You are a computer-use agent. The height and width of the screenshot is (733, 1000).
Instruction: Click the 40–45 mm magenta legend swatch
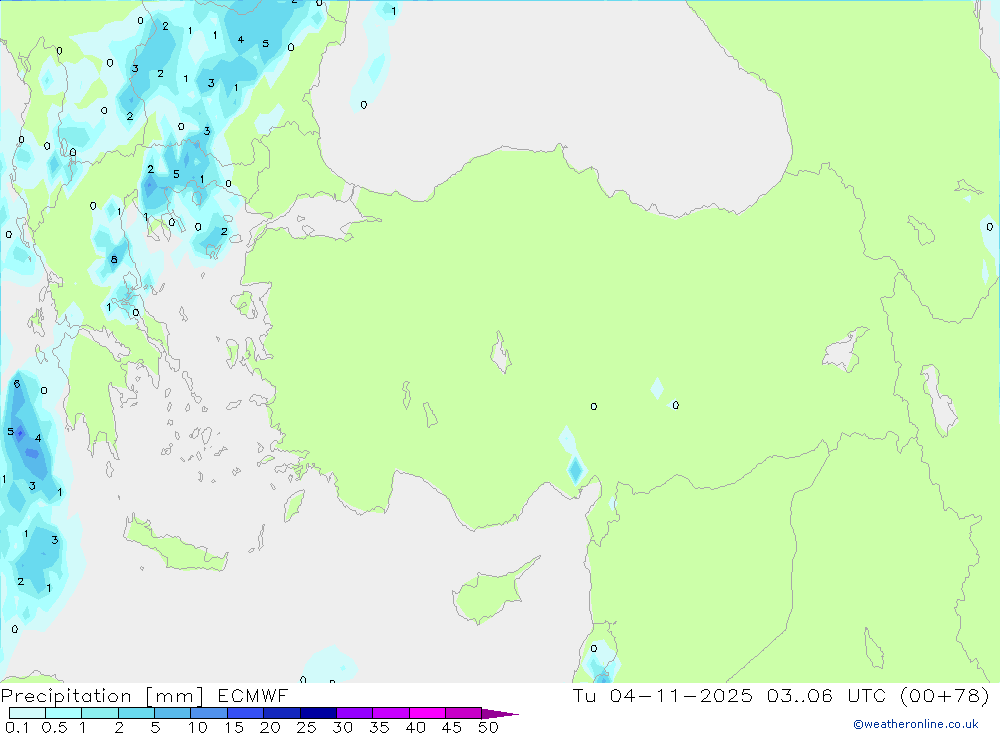427,713
